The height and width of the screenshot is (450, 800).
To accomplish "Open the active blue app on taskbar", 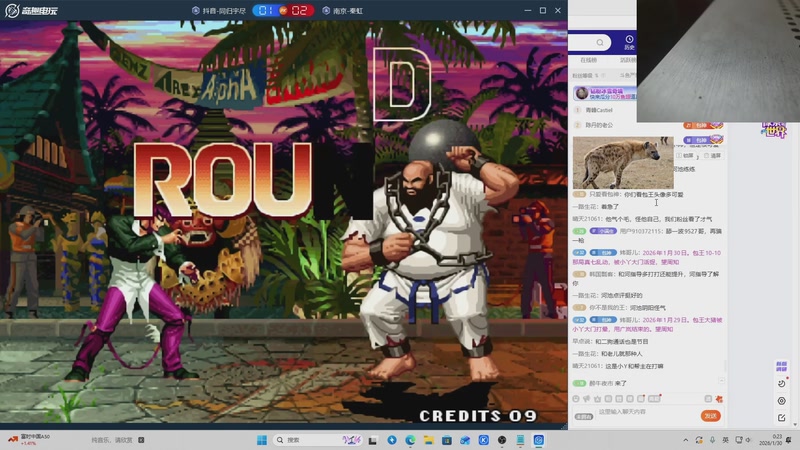I will (539, 440).
